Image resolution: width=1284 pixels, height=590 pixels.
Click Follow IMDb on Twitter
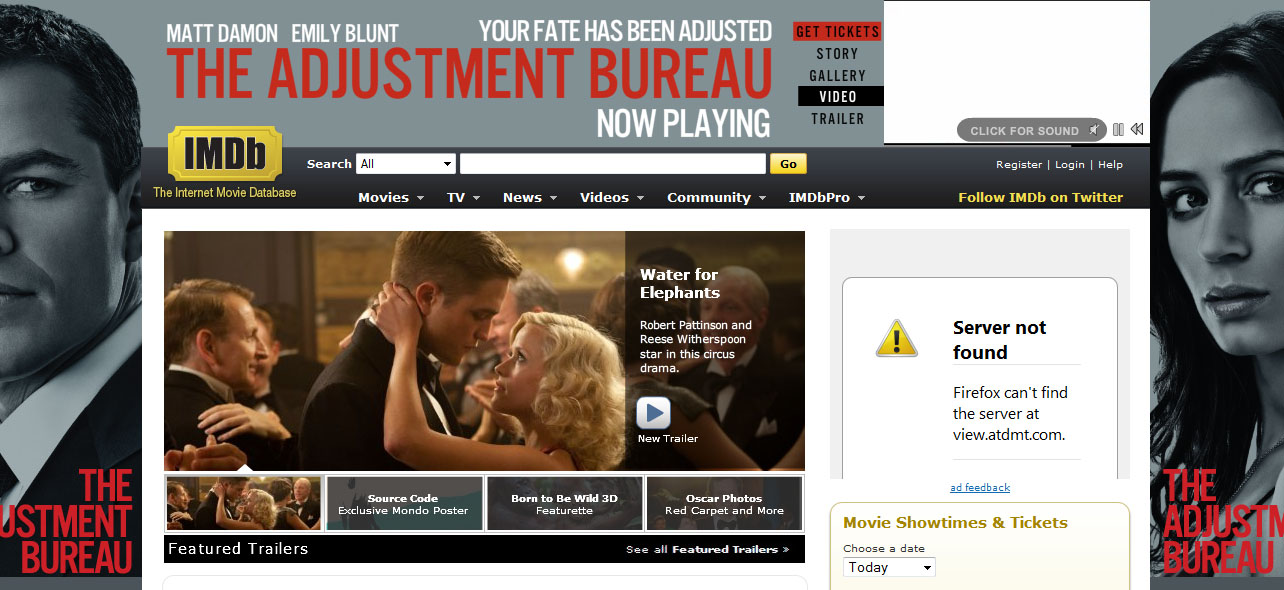tap(1040, 198)
